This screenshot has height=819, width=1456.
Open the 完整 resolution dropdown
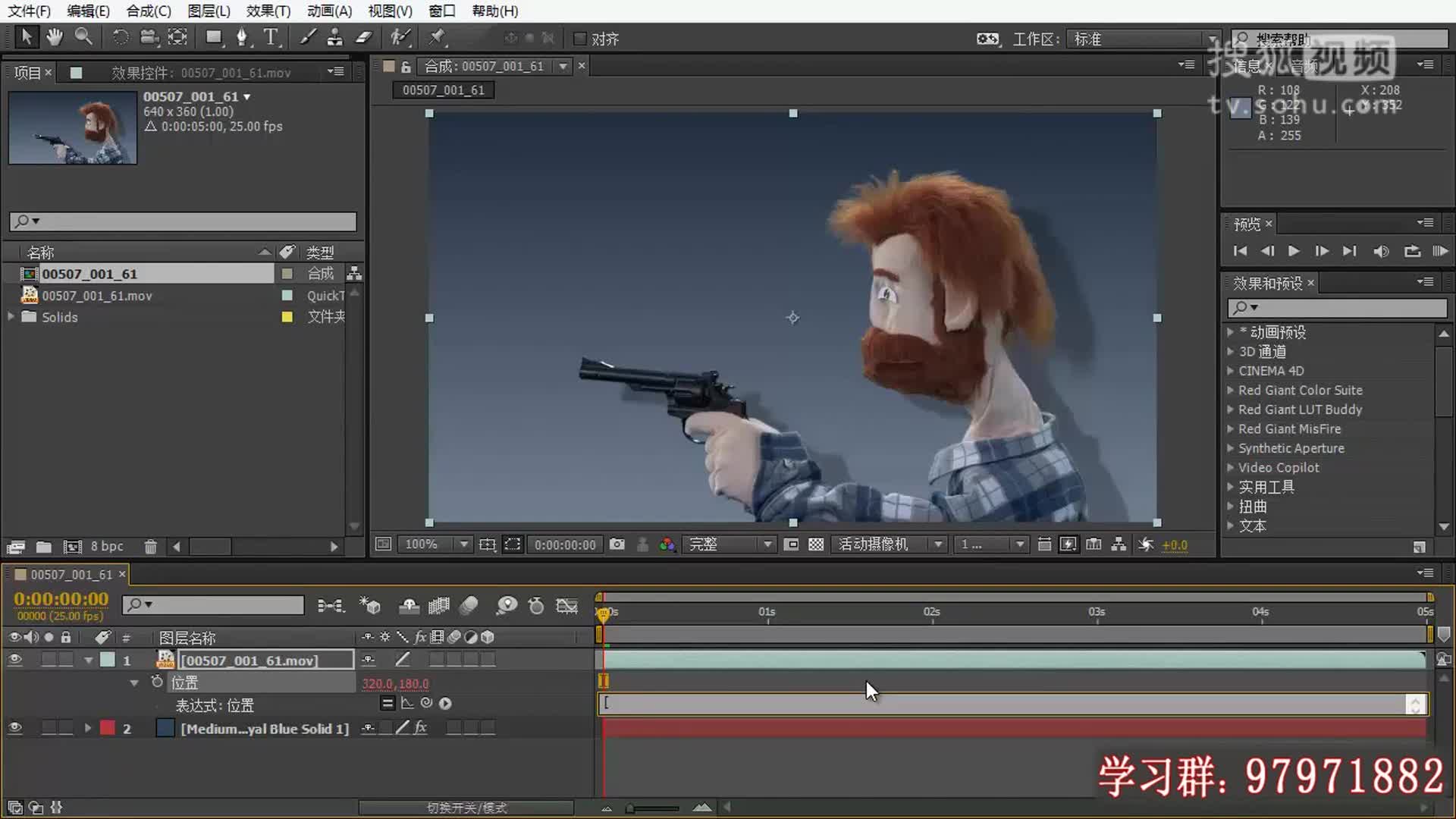[730, 544]
